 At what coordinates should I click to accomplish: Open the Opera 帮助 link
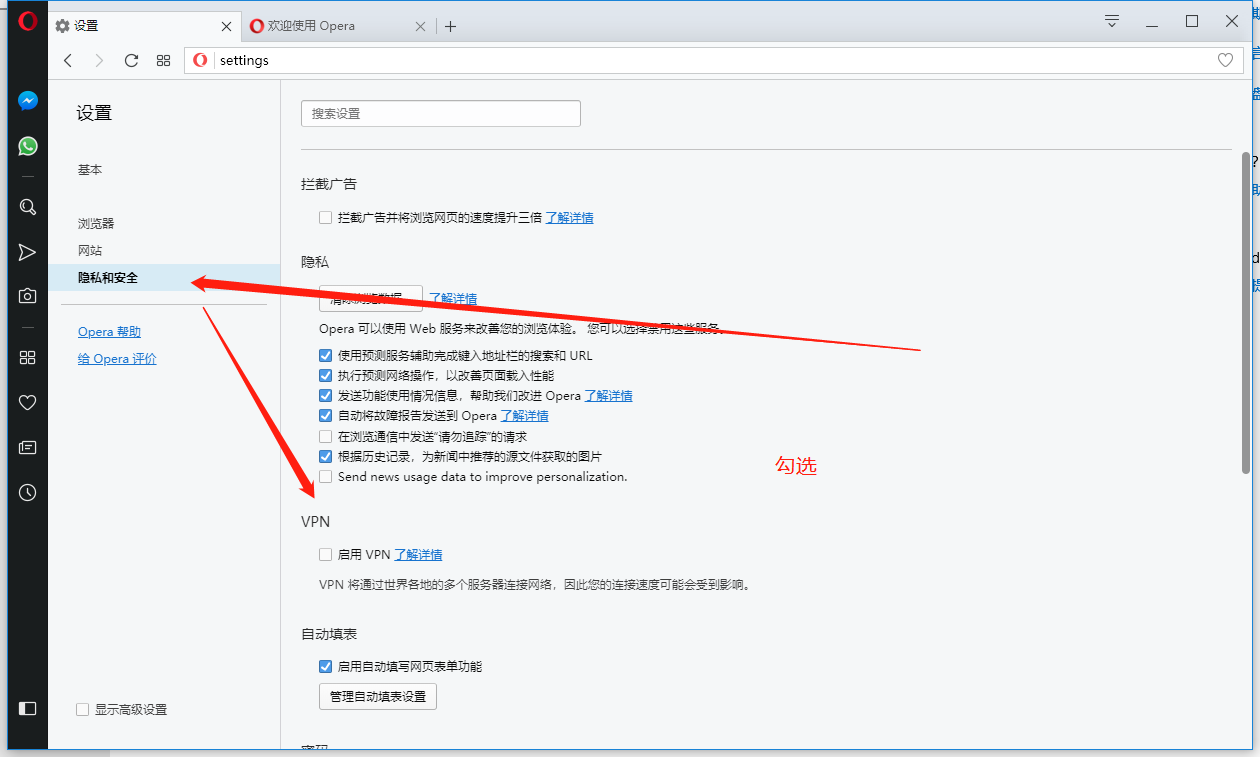[x=109, y=332]
